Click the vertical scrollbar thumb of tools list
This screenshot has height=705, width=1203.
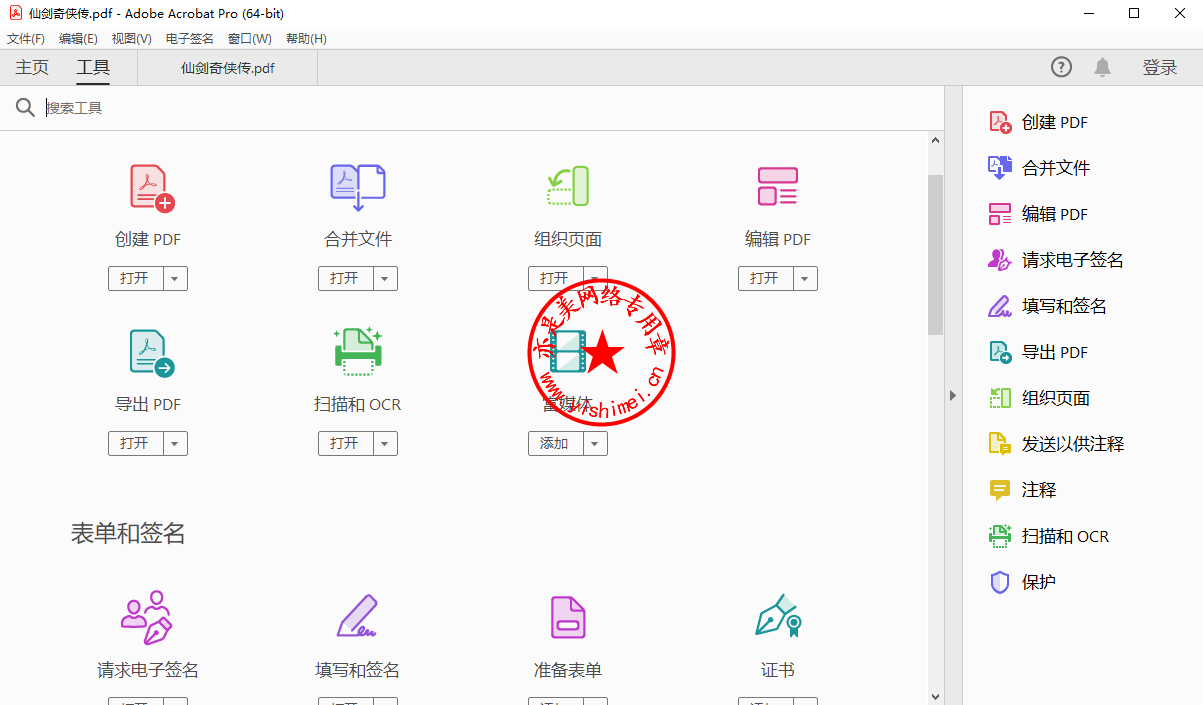point(935,254)
